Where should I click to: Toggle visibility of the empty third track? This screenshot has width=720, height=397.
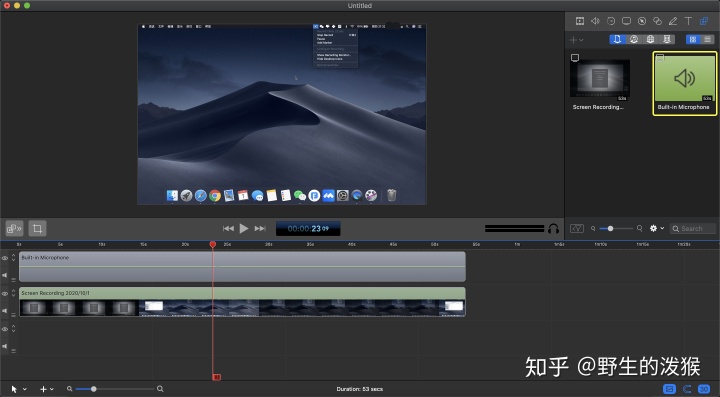[x=5, y=329]
